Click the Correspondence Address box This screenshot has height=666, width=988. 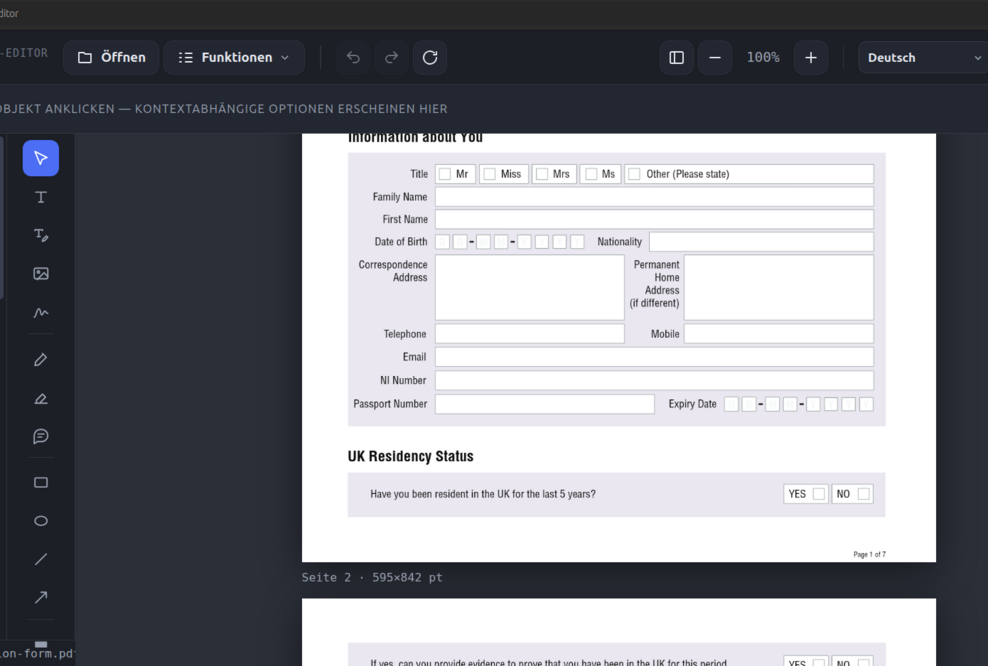click(x=529, y=287)
